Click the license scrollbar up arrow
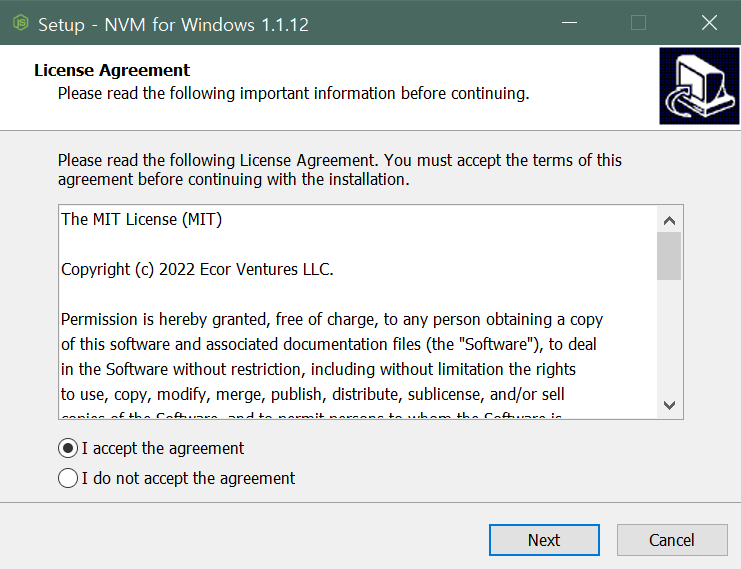 669,220
